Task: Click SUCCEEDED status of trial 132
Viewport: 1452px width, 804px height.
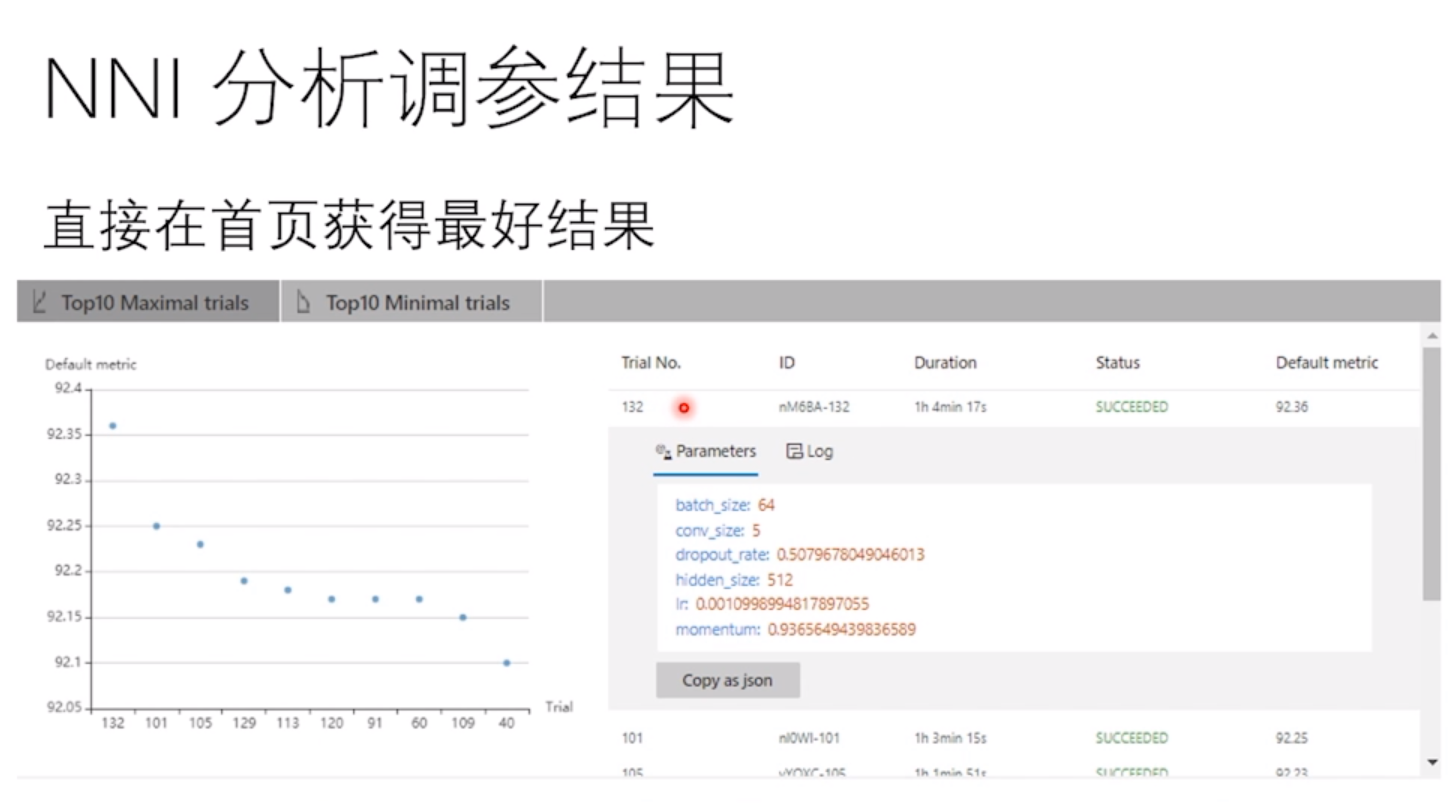Action: [1131, 408]
